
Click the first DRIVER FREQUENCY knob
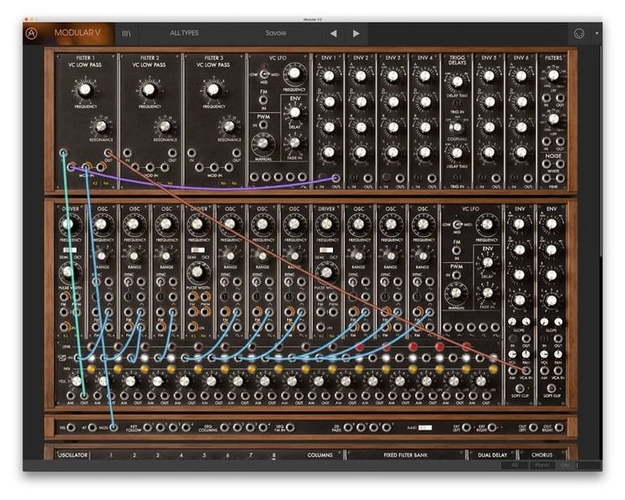pyautogui.click(x=70, y=224)
